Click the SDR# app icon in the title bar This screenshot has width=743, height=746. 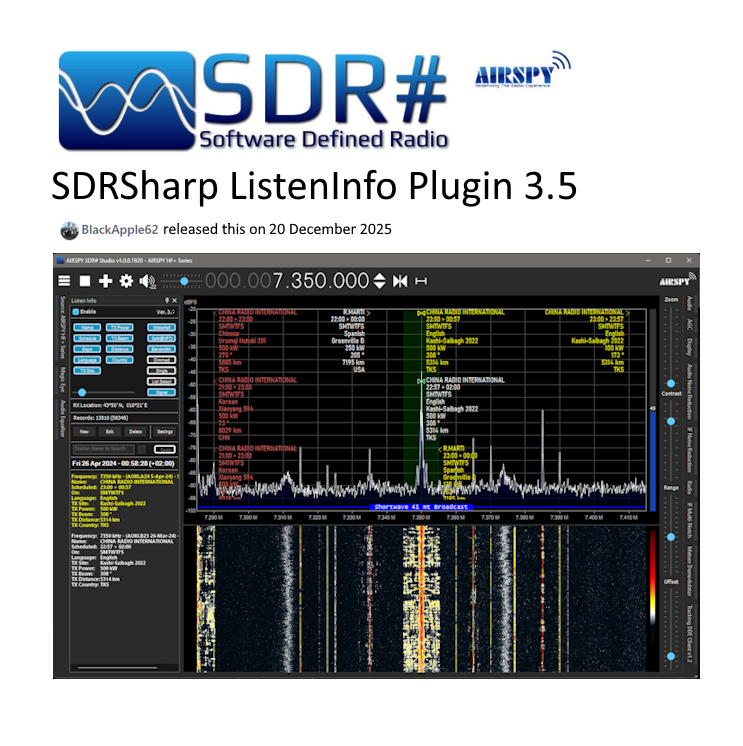(x=60, y=260)
